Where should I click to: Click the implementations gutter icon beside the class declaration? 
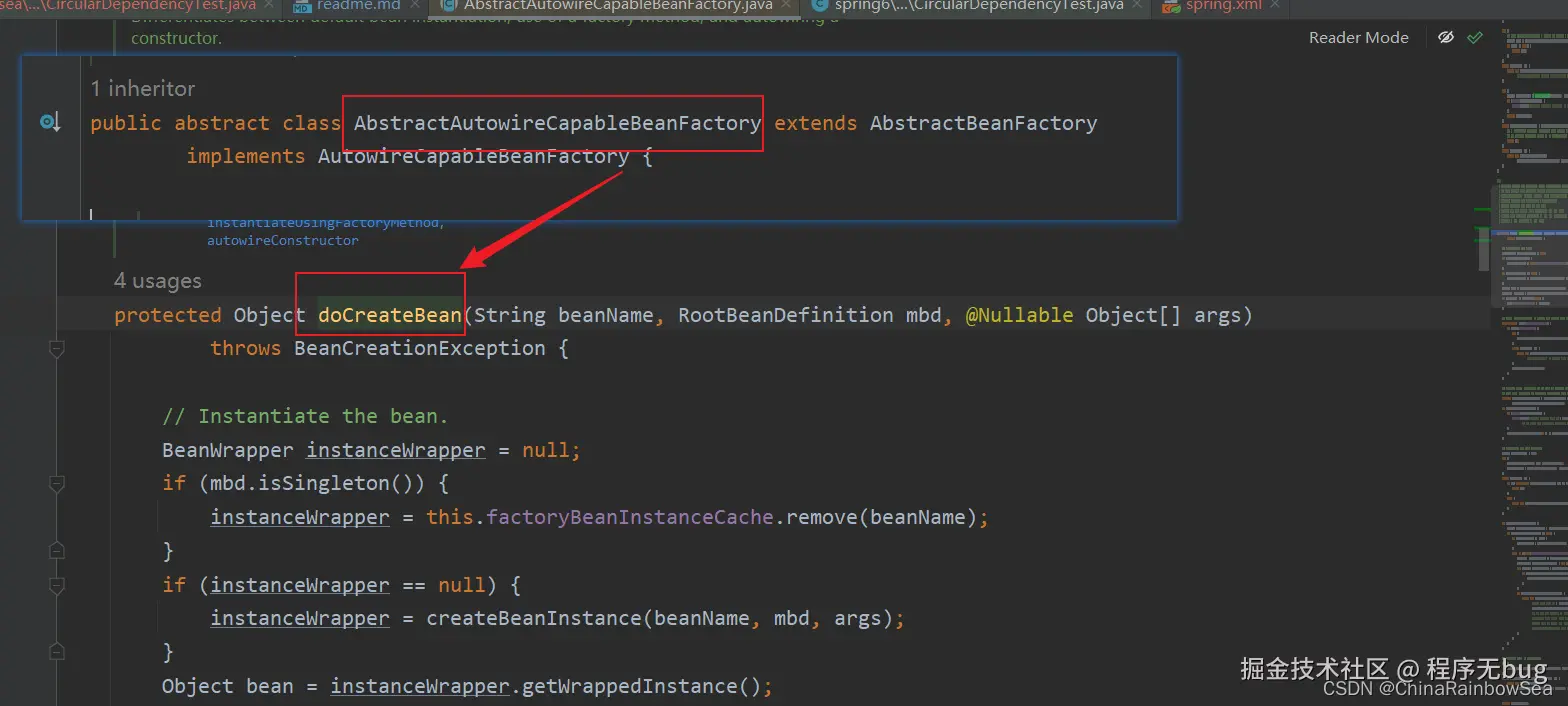pyautogui.click(x=50, y=123)
